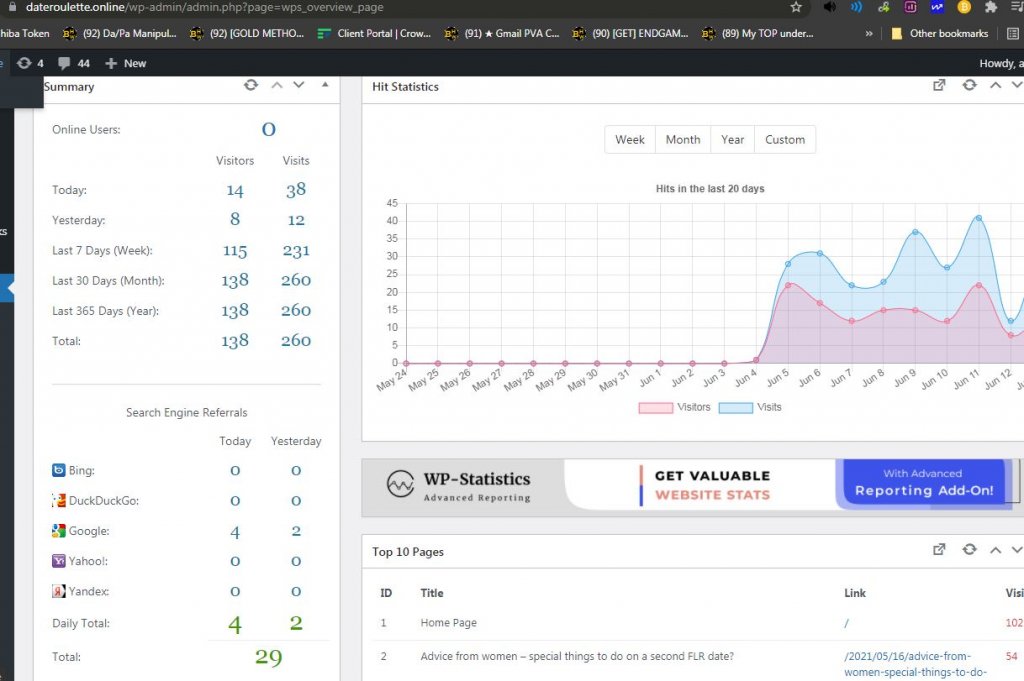Open the Da/Pa Manipul bookmark
Viewport: 1024px width, 681px height.
pyautogui.click(x=120, y=33)
